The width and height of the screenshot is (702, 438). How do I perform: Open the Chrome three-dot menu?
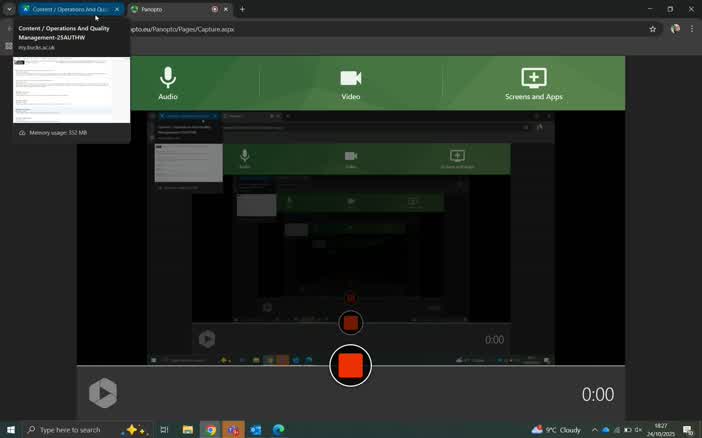692,29
